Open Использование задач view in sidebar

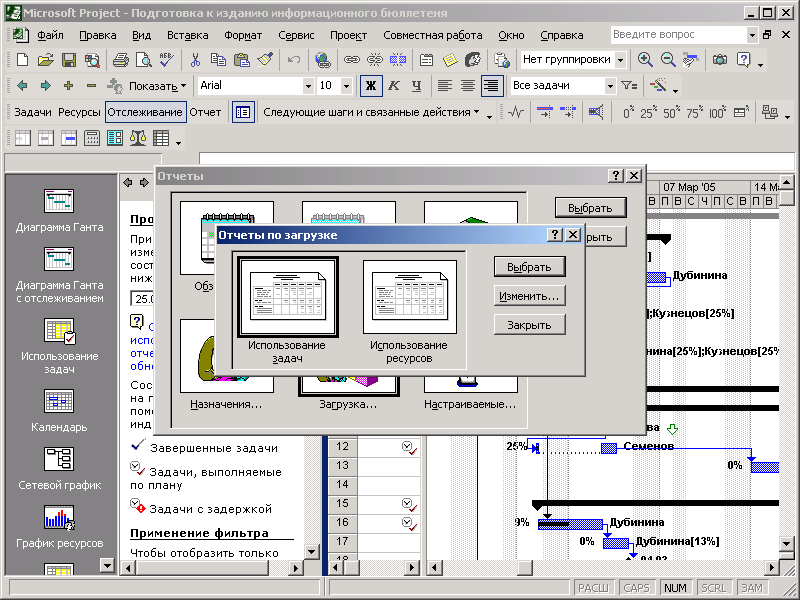point(59,346)
